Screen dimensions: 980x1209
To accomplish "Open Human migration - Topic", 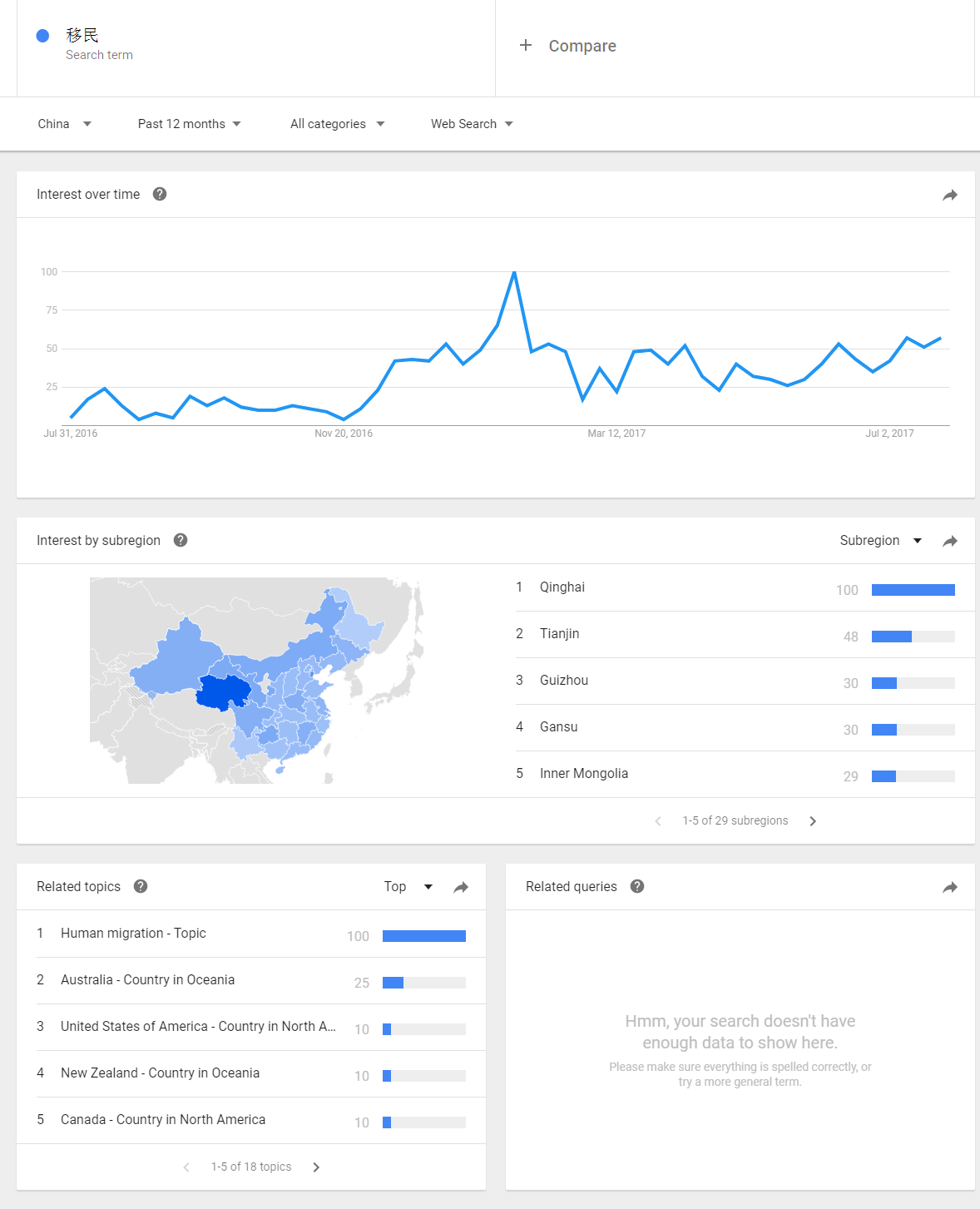I will click(x=133, y=934).
